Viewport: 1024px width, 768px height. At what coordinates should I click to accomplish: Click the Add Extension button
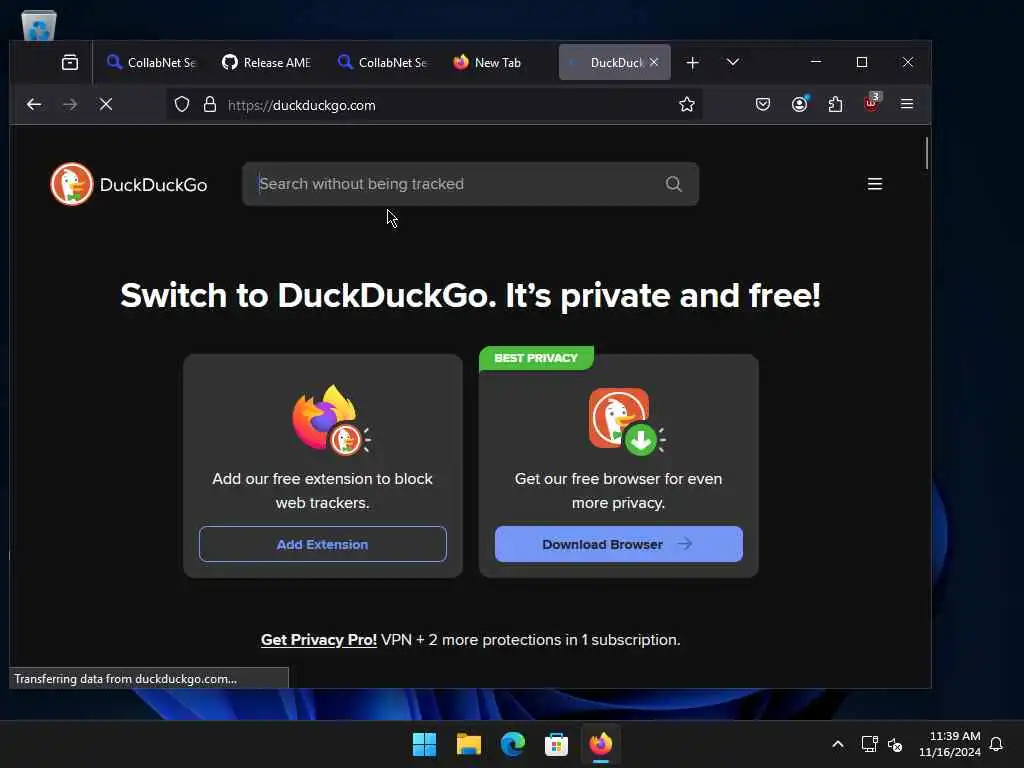[323, 544]
